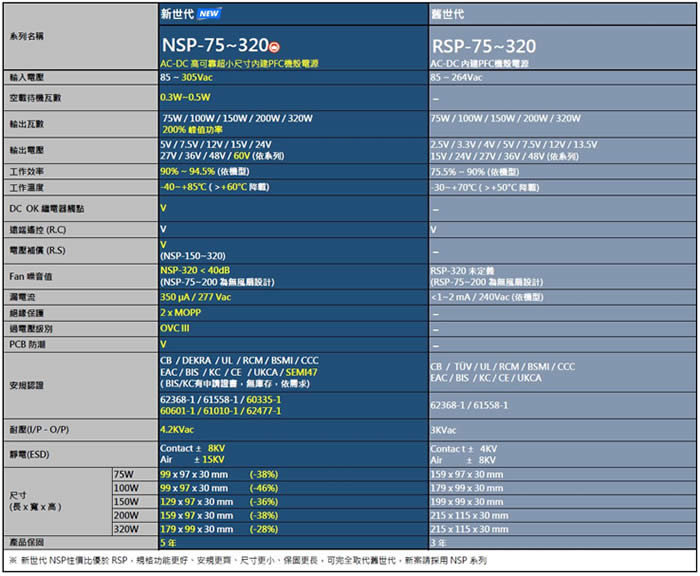Image resolution: width=700 pixels, height=576 pixels.
Task: Click the 2 x MOPP insulation value
Action: pyautogui.click(x=181, y=313)
